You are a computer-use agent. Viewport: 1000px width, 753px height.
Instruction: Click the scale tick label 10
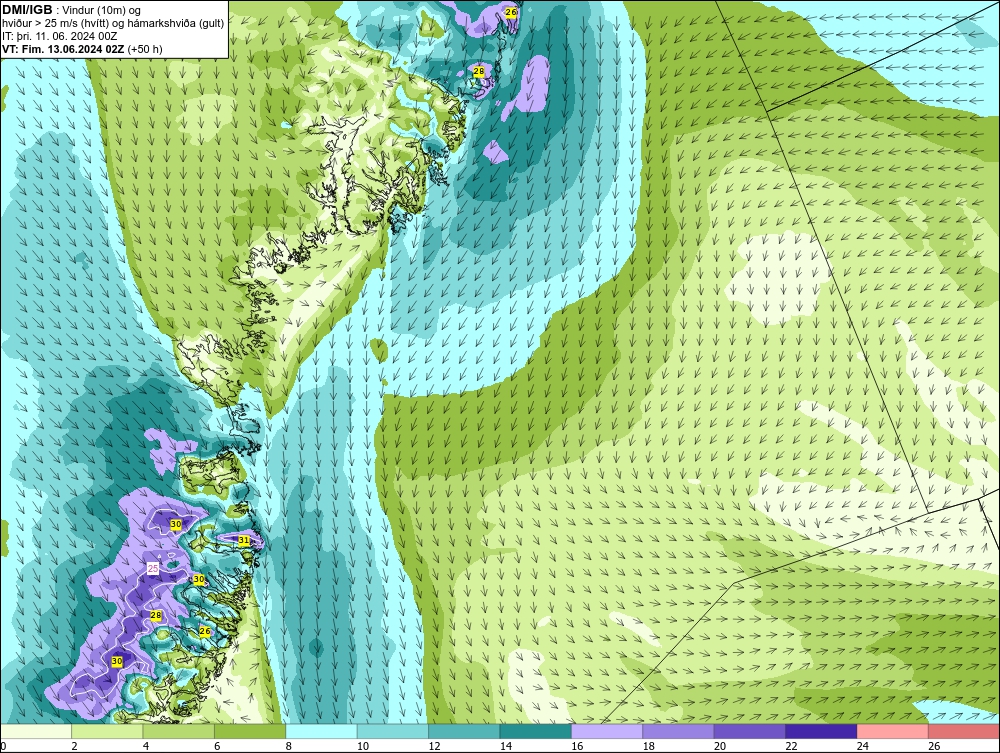pyautogui.click(x=363, y=746)
